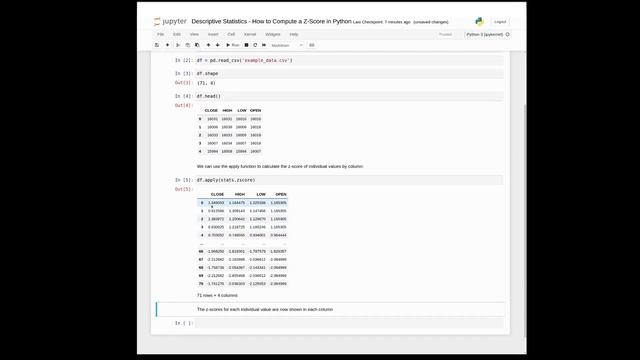Click LOW header in zscore table
This screenshot has height=360, width=640.
[x=261, y=195]
